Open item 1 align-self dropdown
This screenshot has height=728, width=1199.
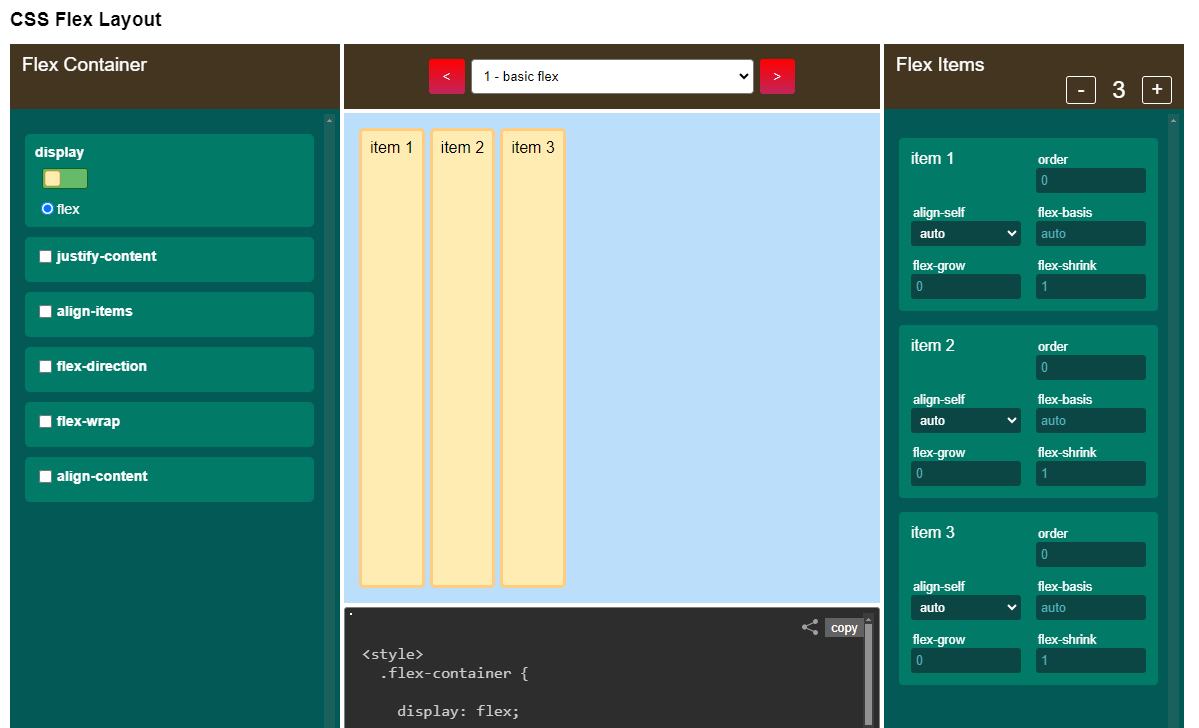[965, 234]
